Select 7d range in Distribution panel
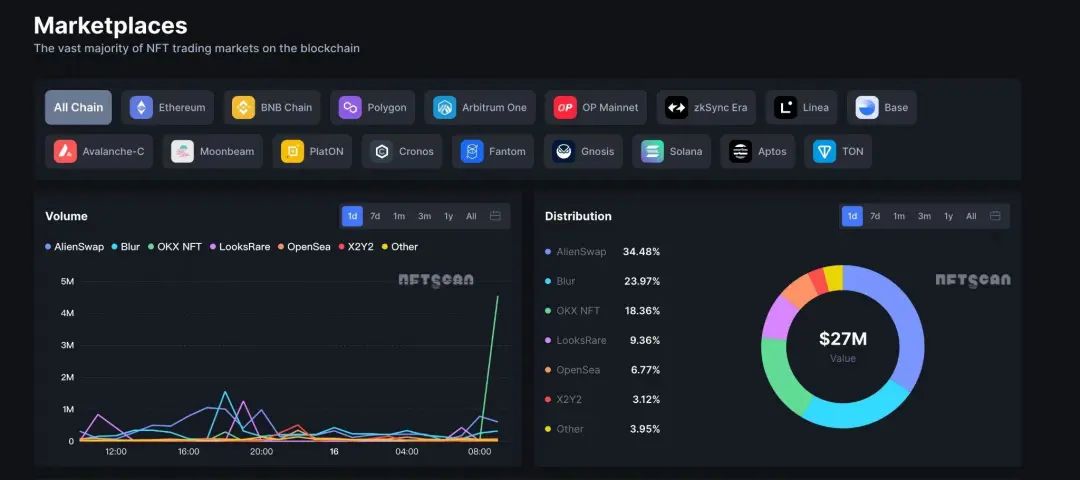Image resolution: width=1080 pixels, height=480 pixels. 875,216
